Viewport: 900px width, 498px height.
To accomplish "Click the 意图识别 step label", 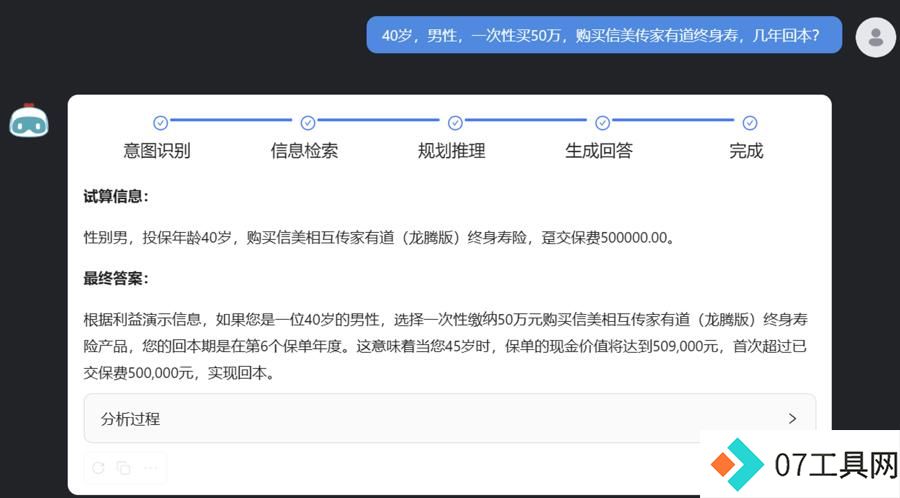I will pos(157,150).
